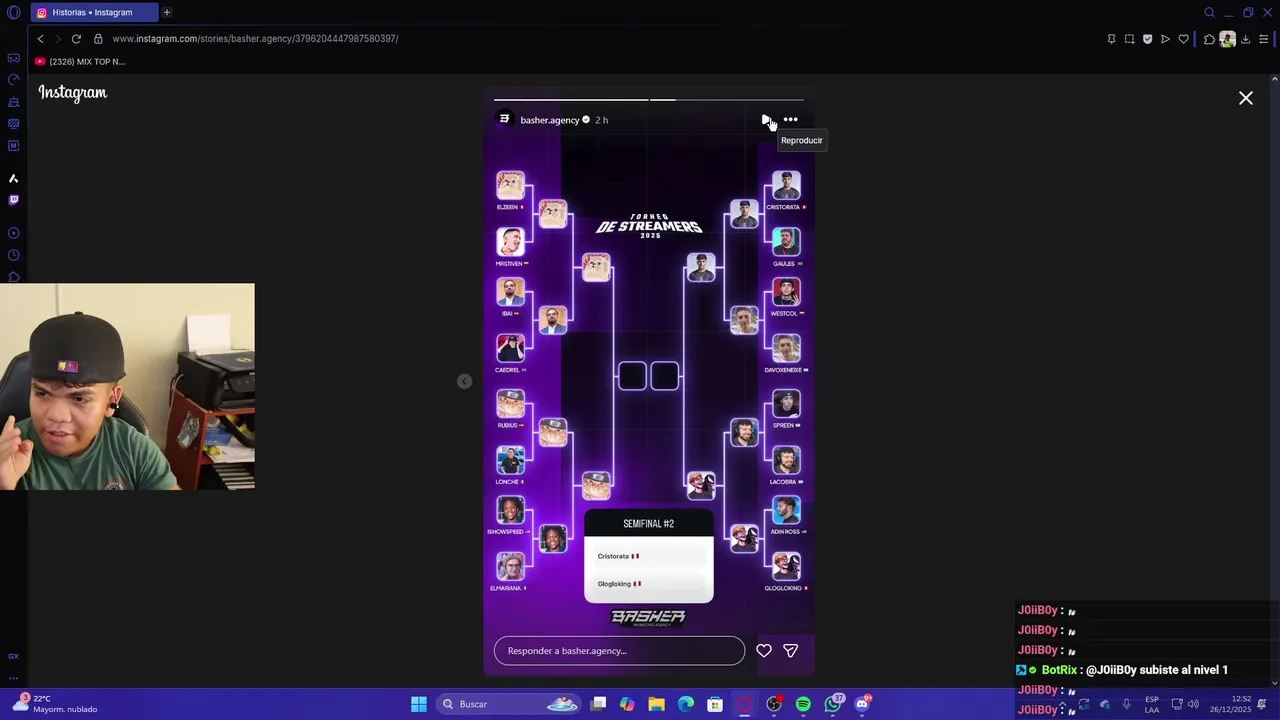Screen dimensions: 1280x720
Task: Click the address bar URL
Action: (x=256, y=39)
